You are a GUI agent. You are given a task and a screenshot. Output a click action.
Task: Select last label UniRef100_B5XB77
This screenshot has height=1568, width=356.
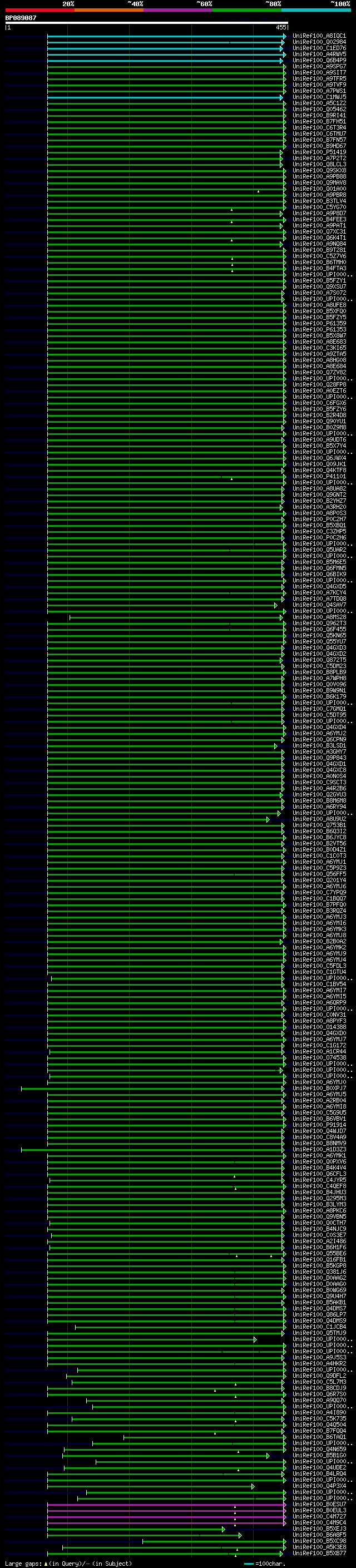(x=319, y=1554)
